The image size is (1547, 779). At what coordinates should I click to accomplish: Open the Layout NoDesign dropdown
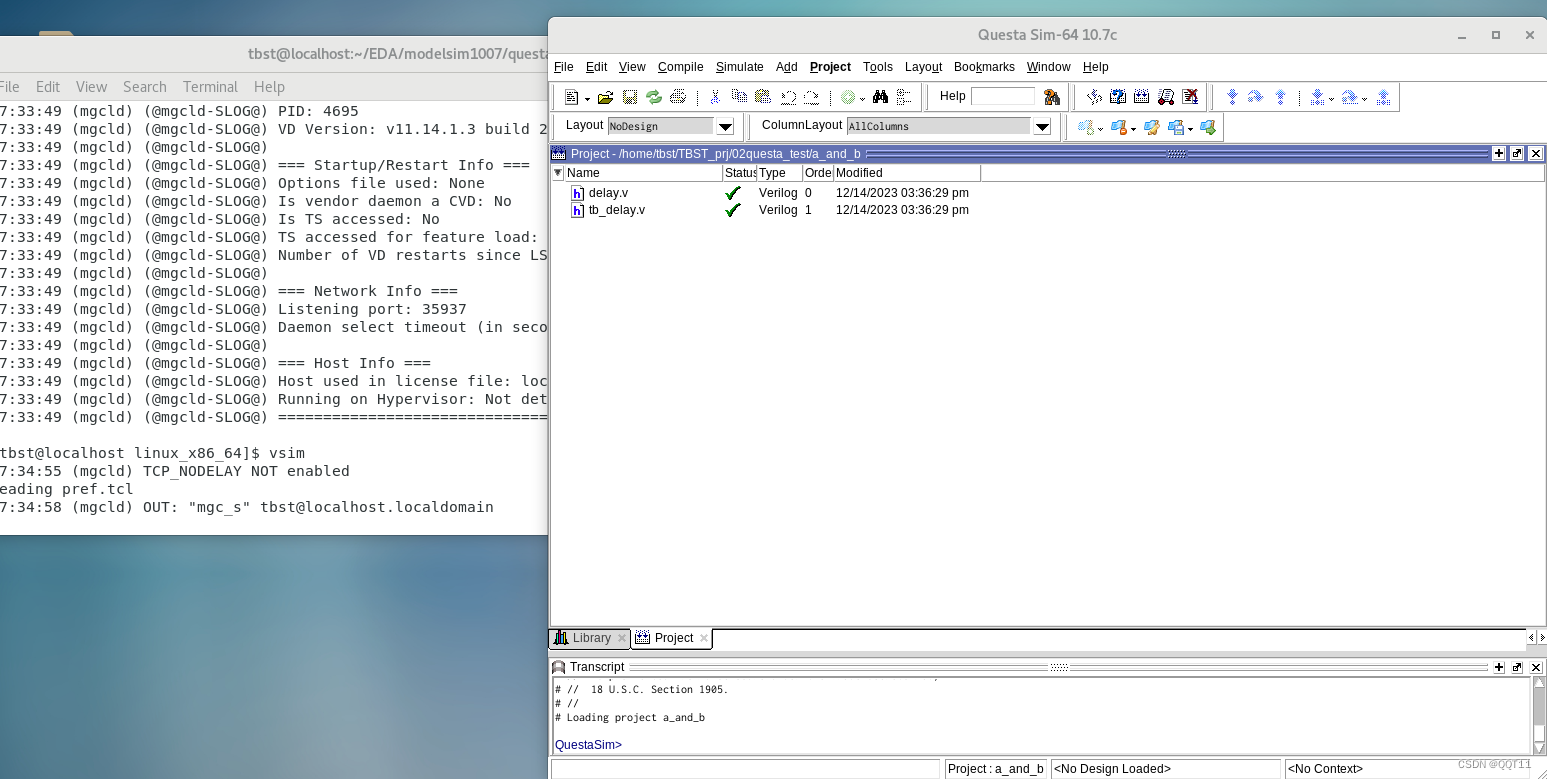tap(726, 127)
